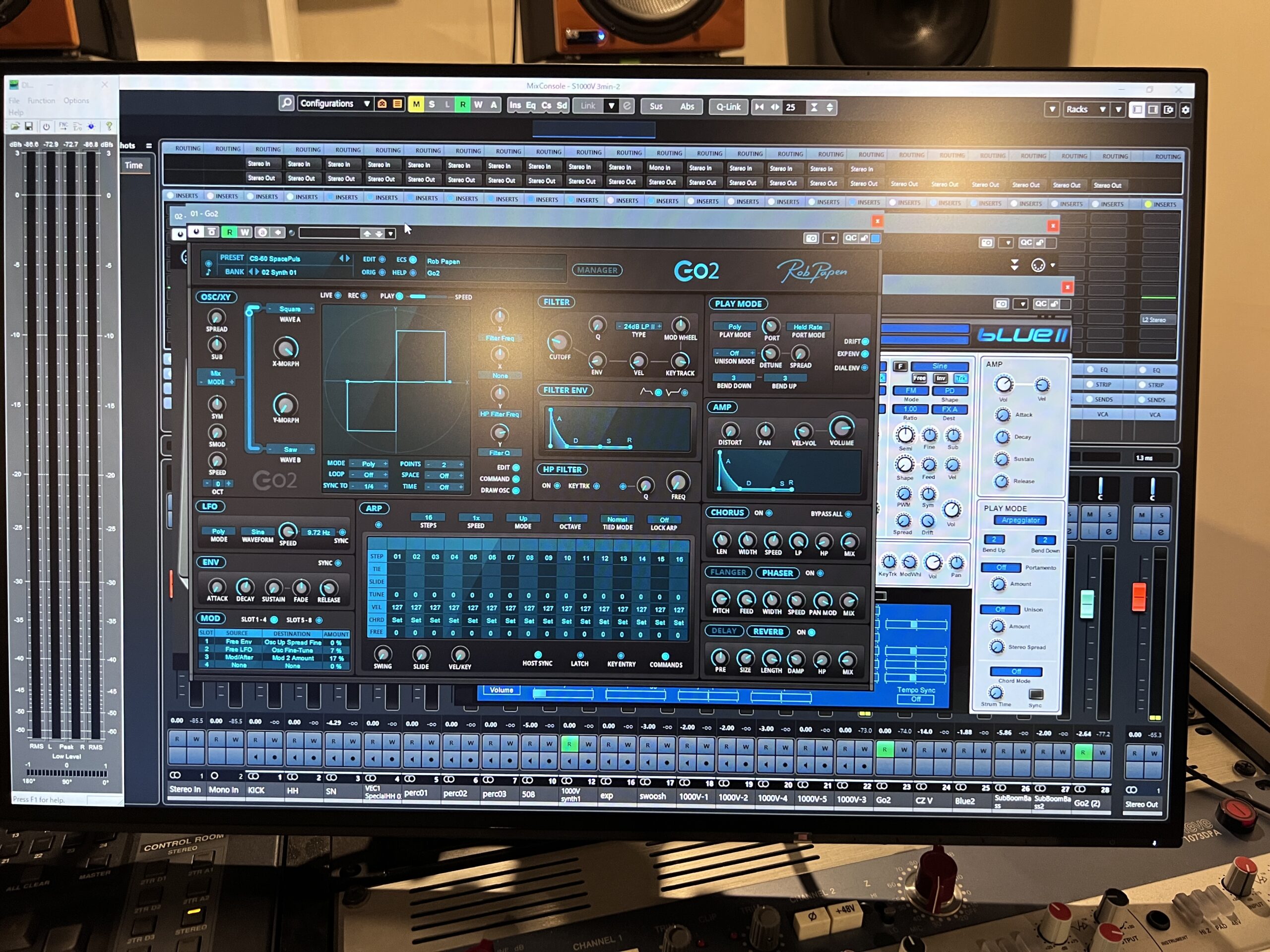Toggle the global W write automation button
The width and height of the screenshot is (1270, 952).
(x=478, y=105)
